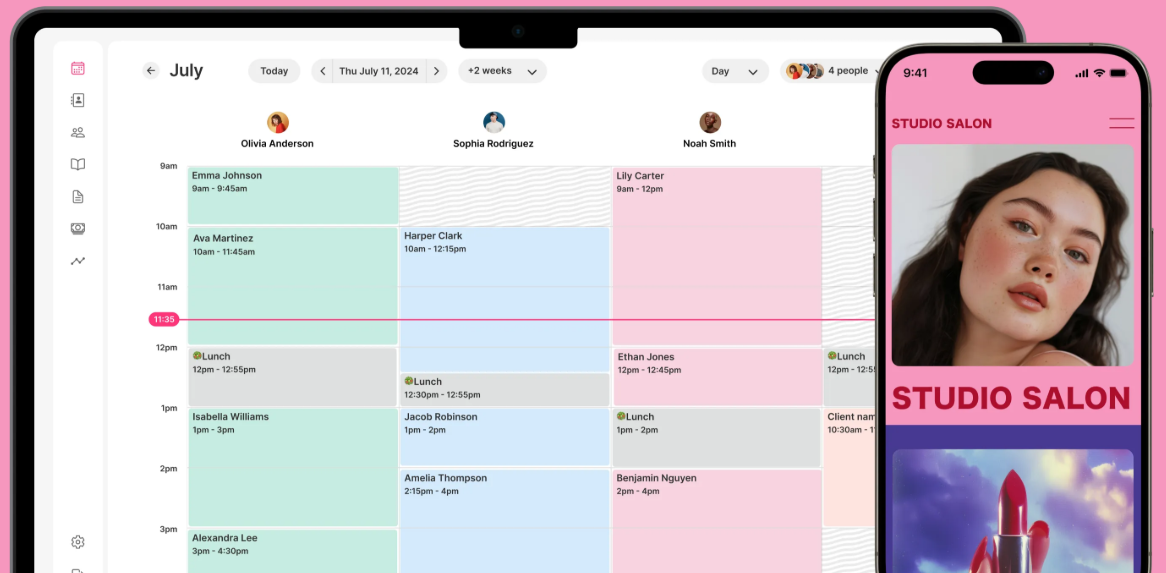Open the team members sidebar icon
1166x573 pixels.
click(78, 132)
